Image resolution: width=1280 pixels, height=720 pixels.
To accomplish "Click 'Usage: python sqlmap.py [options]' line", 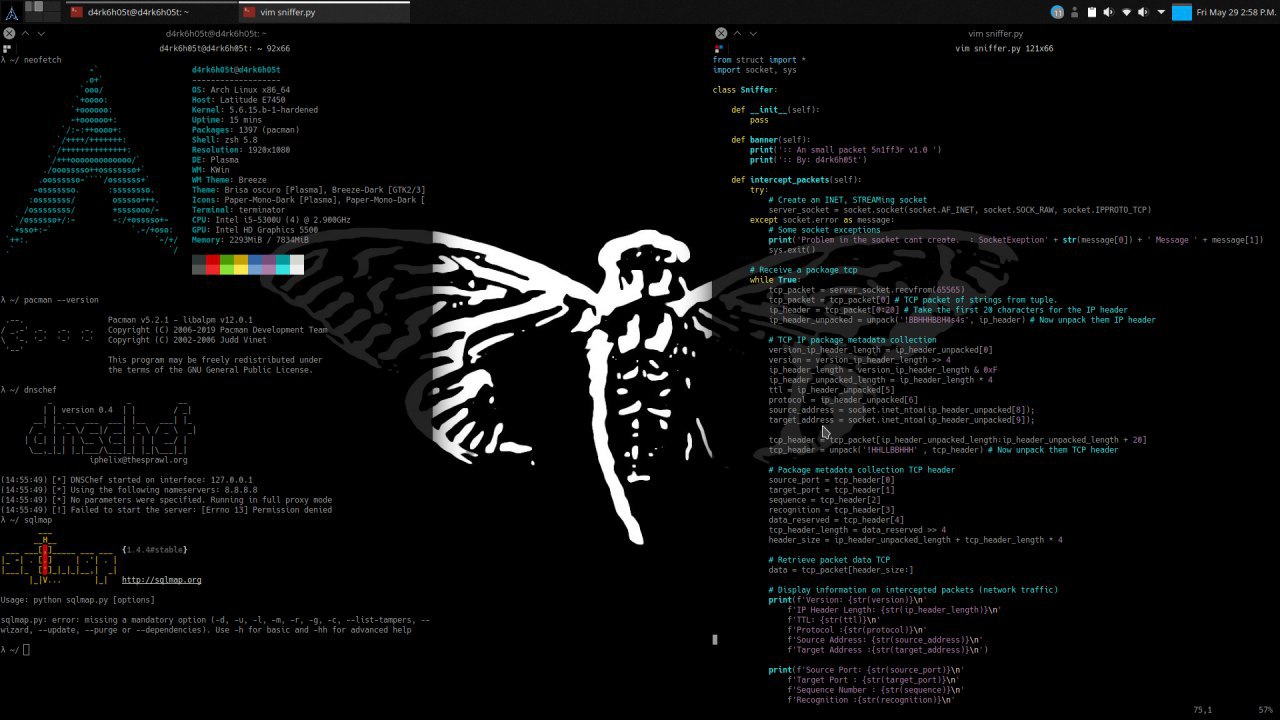I will 78,600.
